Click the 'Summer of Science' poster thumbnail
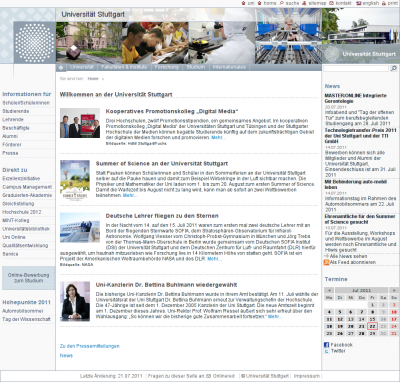 (75, 180)
